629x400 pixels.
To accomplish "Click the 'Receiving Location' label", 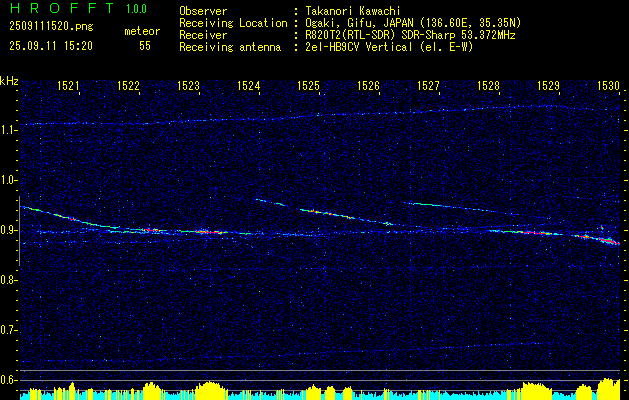I will 233,23.
